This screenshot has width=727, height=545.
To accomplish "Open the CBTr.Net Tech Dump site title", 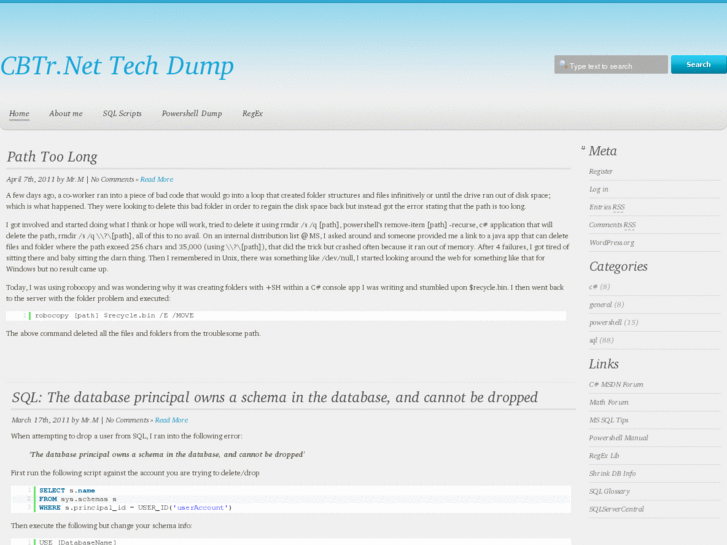I will pos(117,65).
